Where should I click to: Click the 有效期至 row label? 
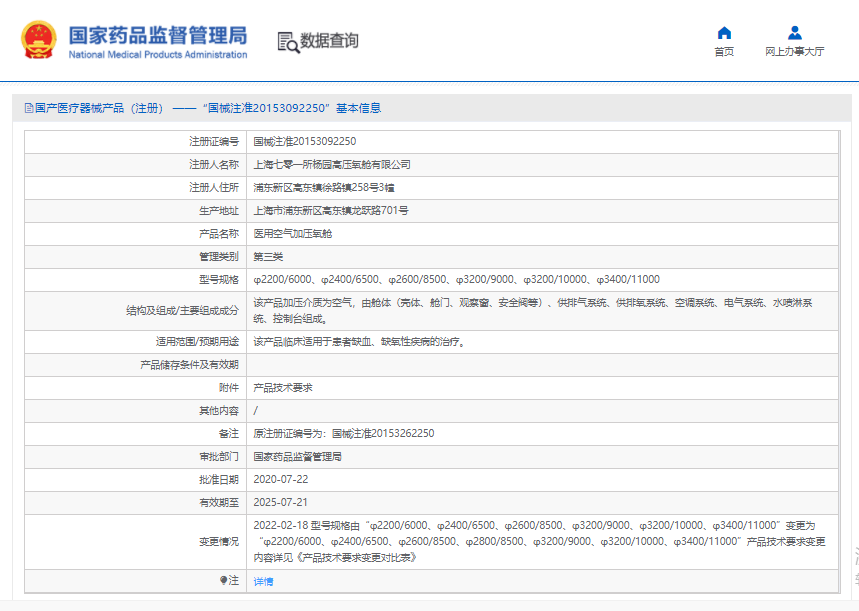tap(219, 502)
